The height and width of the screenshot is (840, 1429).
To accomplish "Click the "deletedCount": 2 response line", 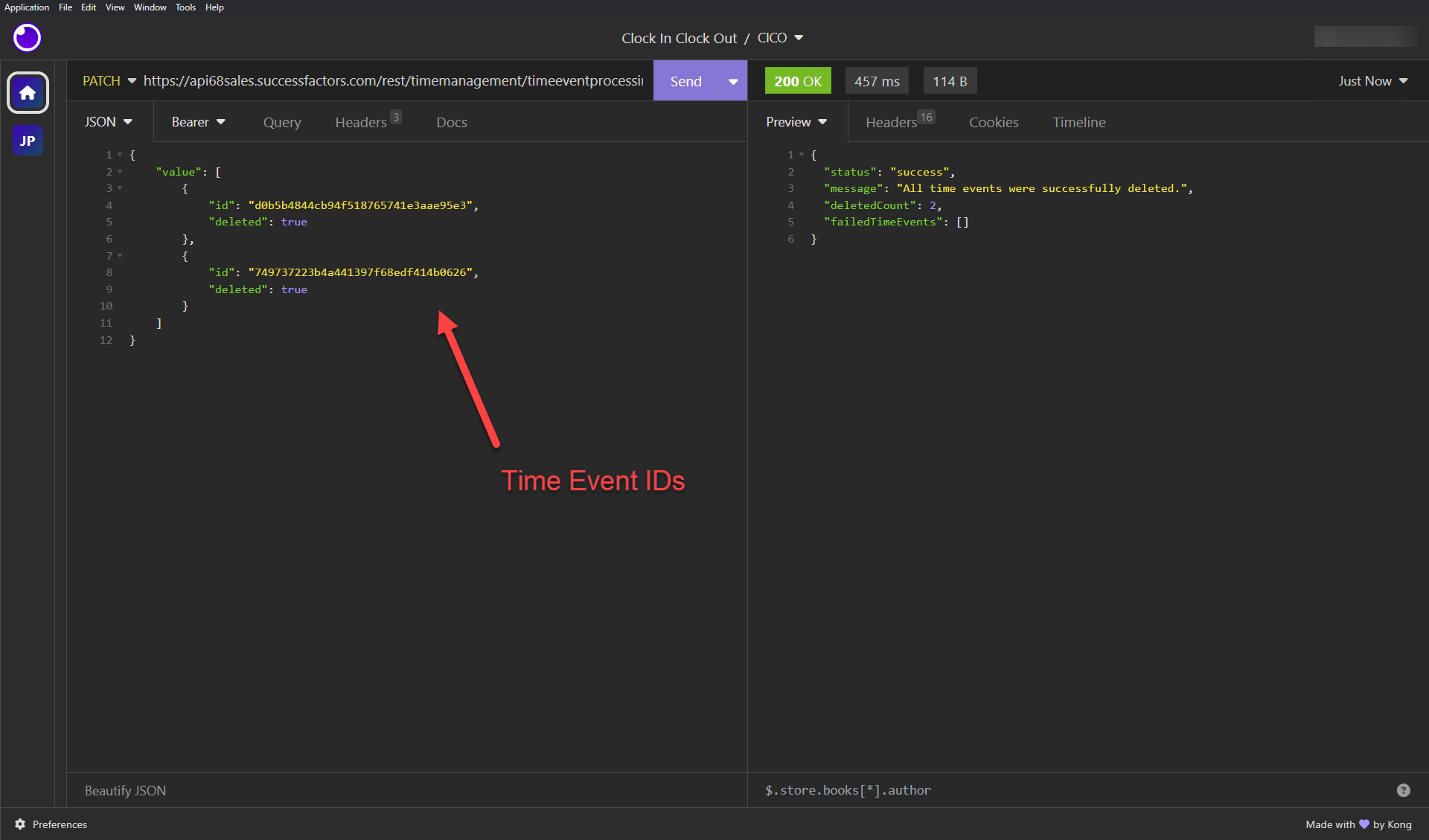I will 882,205.
